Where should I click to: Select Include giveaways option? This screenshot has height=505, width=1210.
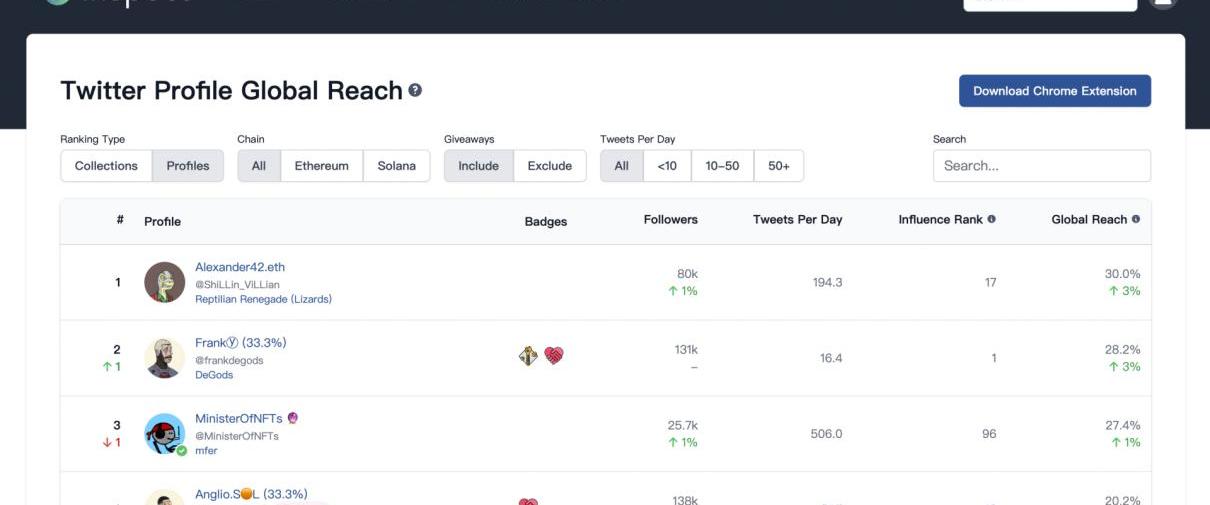point(479,166)
